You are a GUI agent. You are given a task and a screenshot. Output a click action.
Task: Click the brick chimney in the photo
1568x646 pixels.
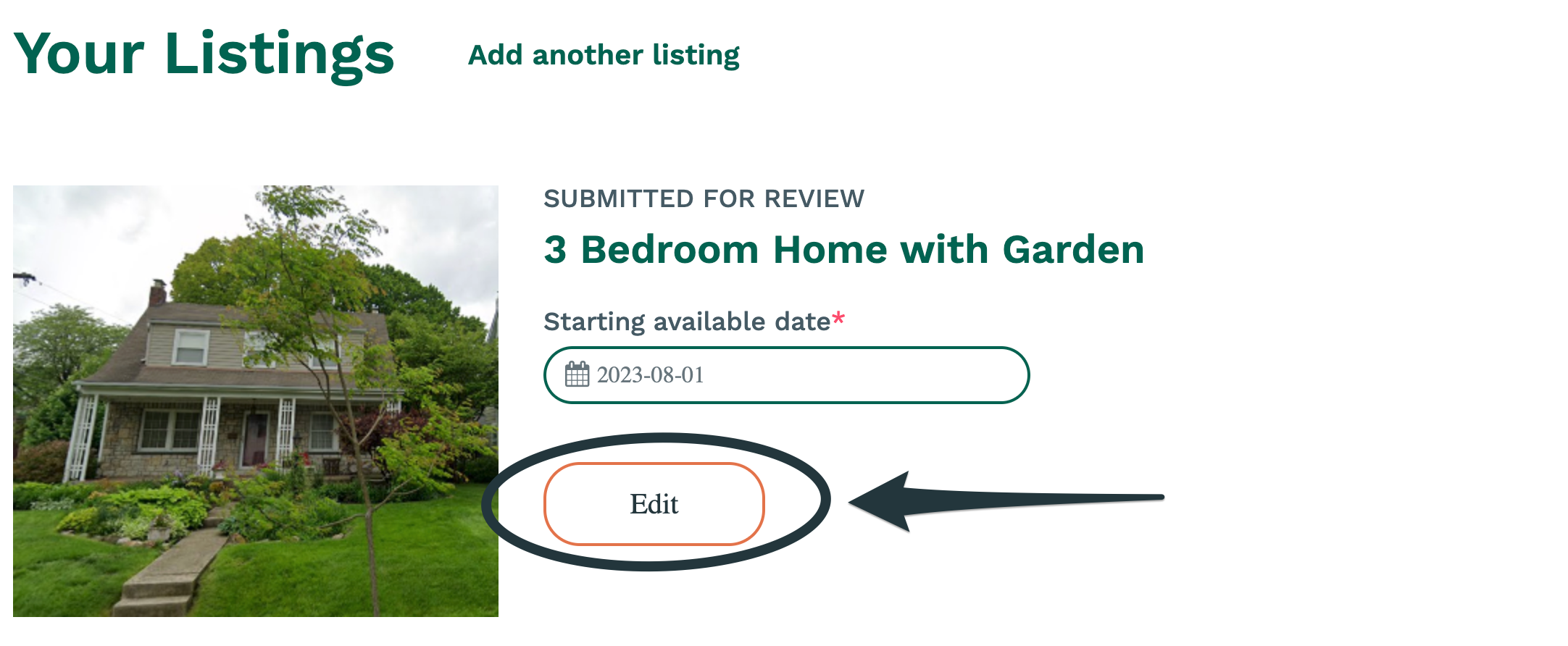coord(157,293)
